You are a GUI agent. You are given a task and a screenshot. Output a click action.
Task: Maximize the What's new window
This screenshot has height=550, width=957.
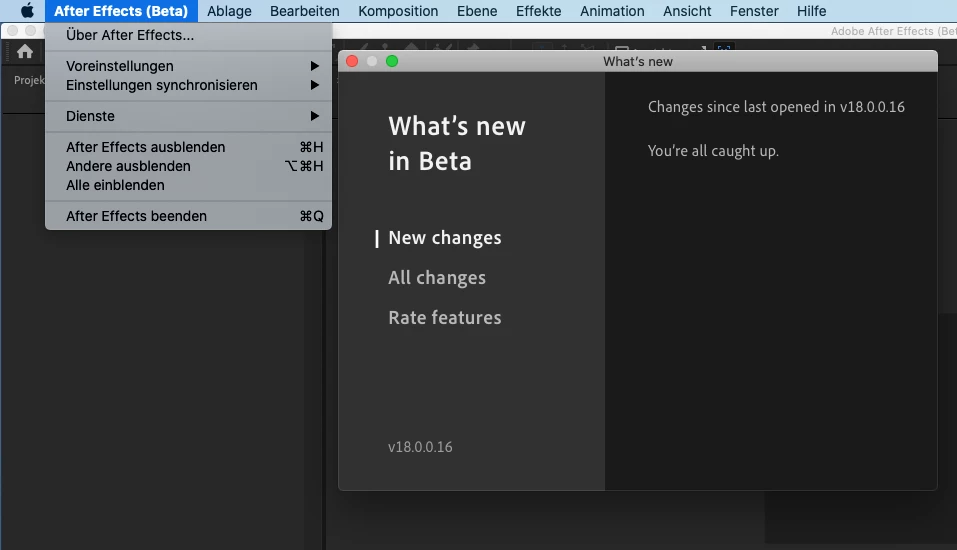click(392, 61)
